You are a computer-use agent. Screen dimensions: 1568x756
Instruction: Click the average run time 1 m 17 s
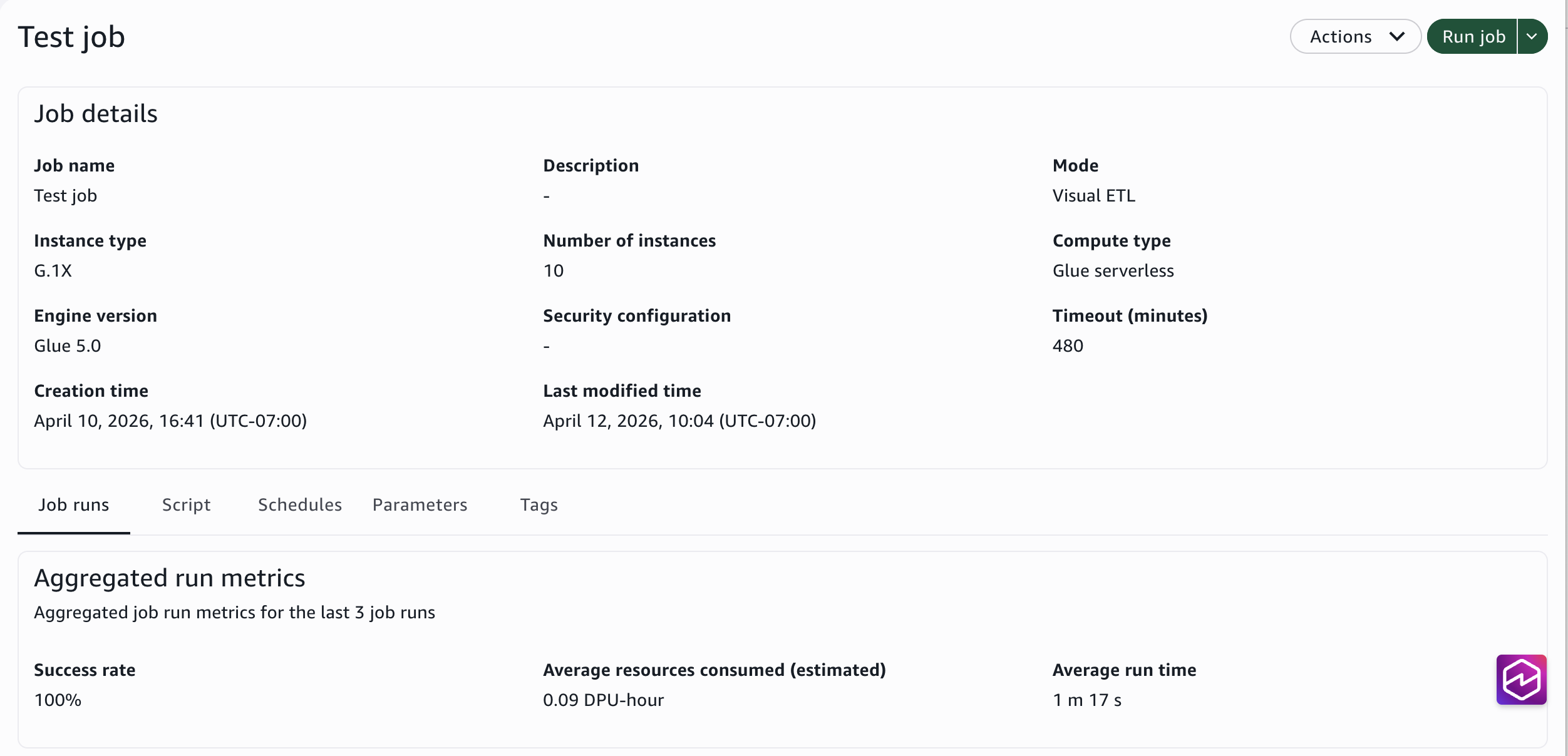pyautogui.click(x=1087, y=700)
